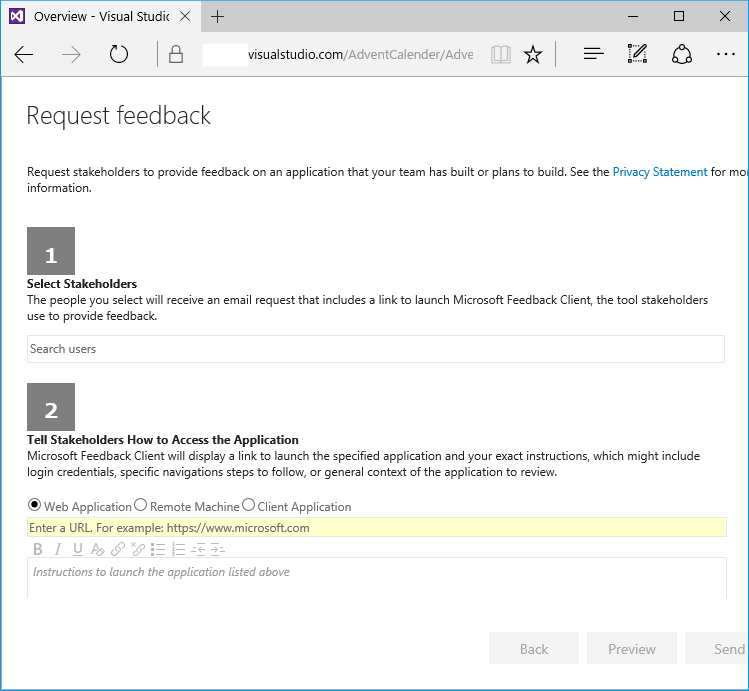Click the Enter a URL field
The image size is (749, 691).
(377, 527)
